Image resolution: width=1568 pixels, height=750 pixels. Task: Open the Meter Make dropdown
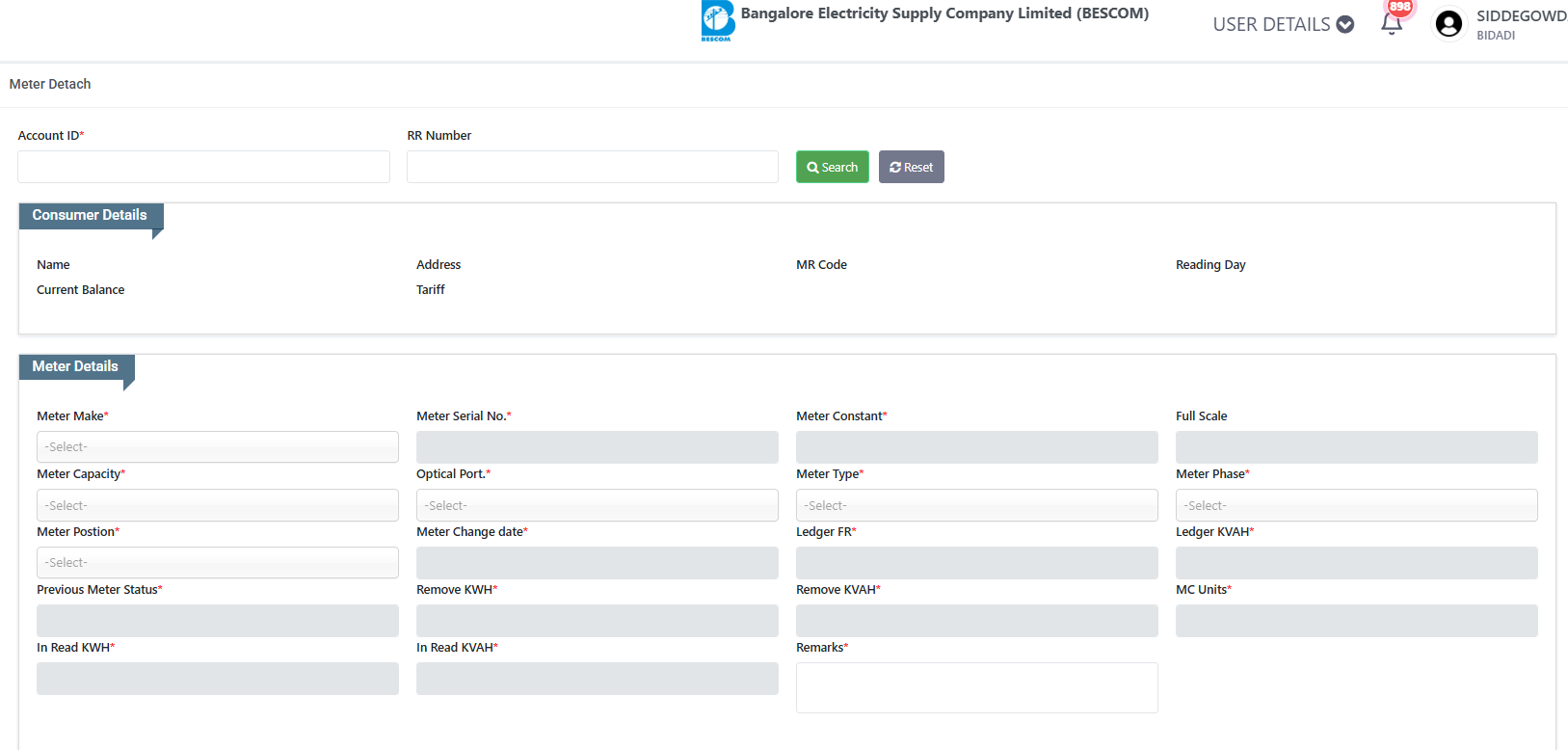[x=218, y=447]
